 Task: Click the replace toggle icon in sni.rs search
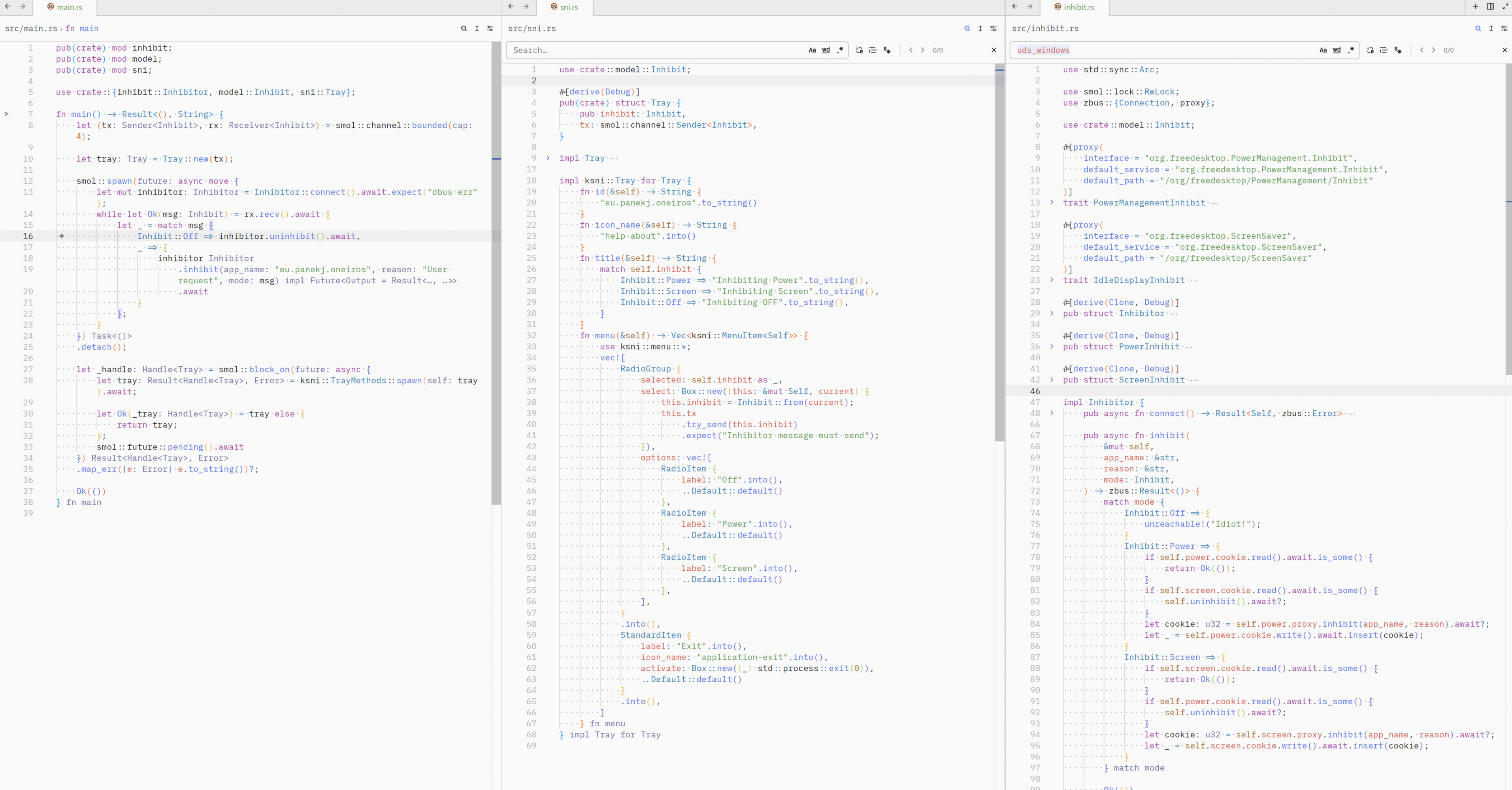pos(859,51)
